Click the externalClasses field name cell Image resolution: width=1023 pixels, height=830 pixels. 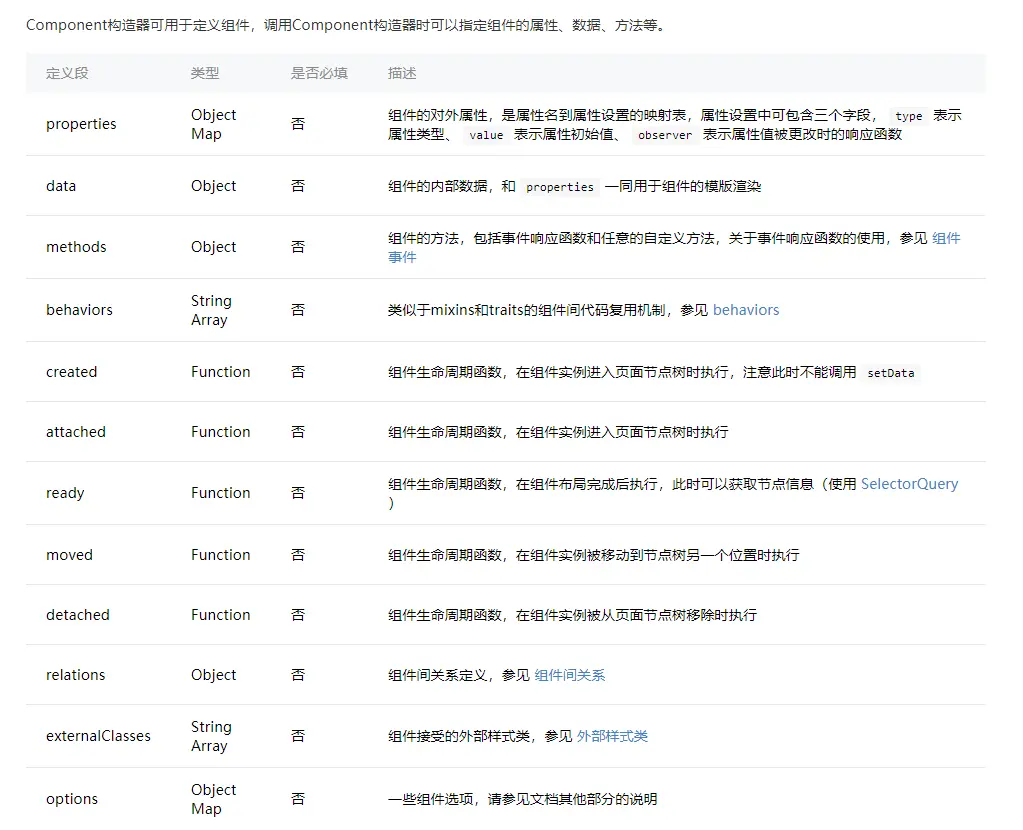98,736
